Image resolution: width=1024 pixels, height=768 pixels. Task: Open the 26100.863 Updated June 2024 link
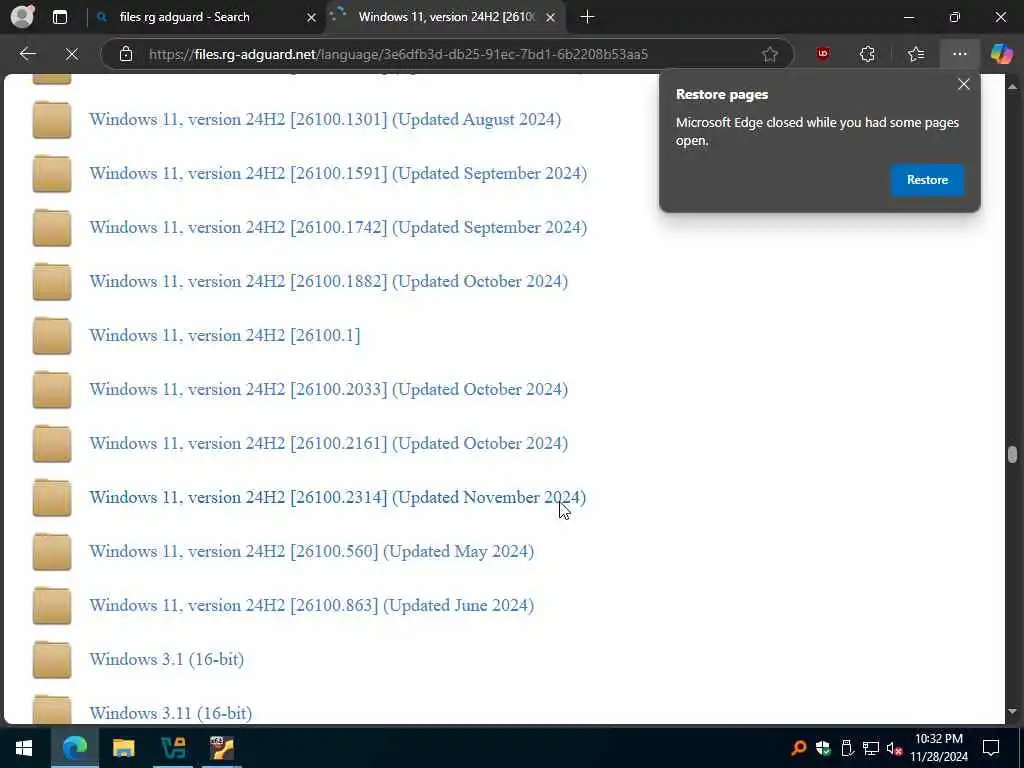312,605
